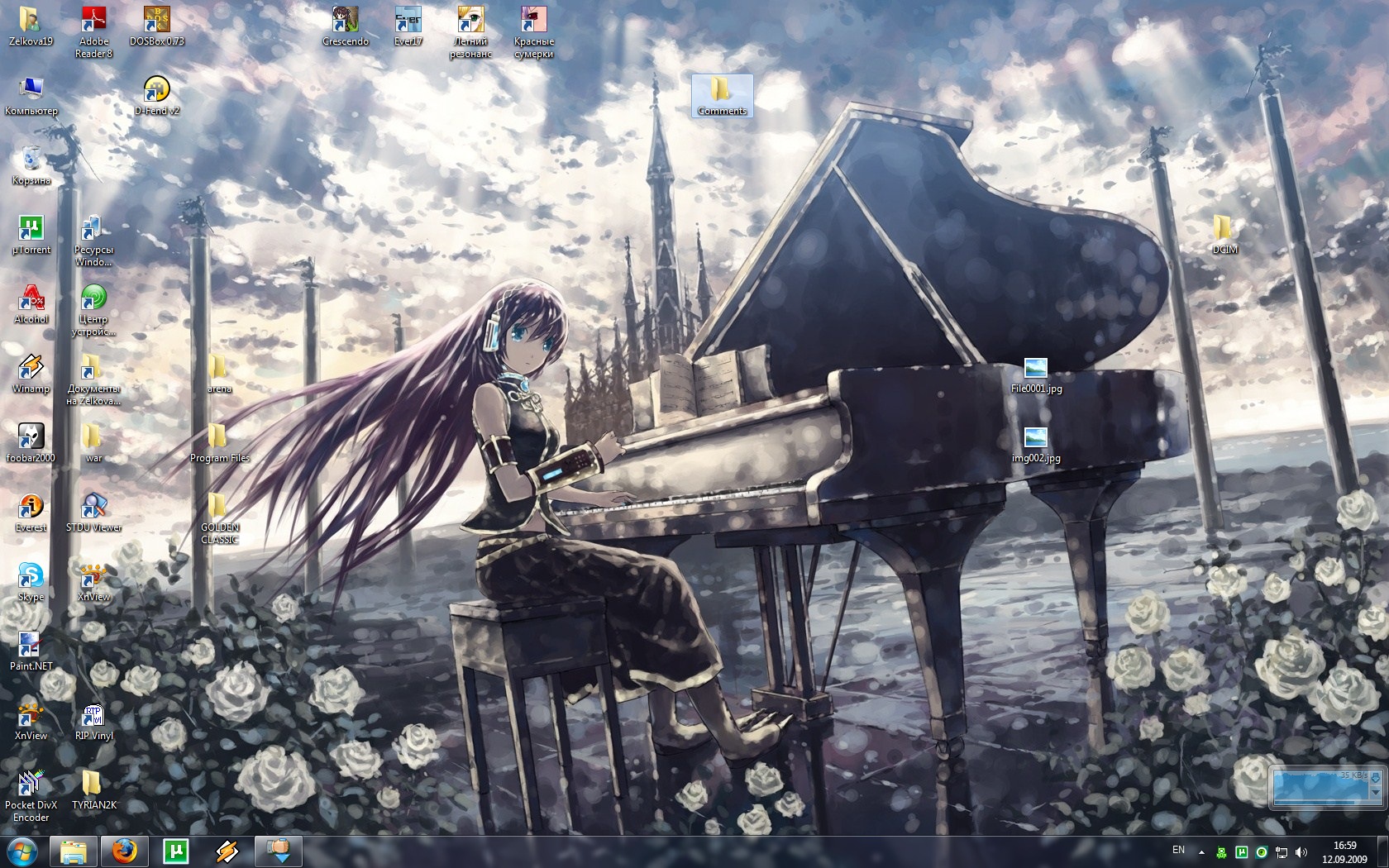The width and height of the screenshot is (1389, 868).
Task: Switch to Winamp taskbar button
Action: 227,851
